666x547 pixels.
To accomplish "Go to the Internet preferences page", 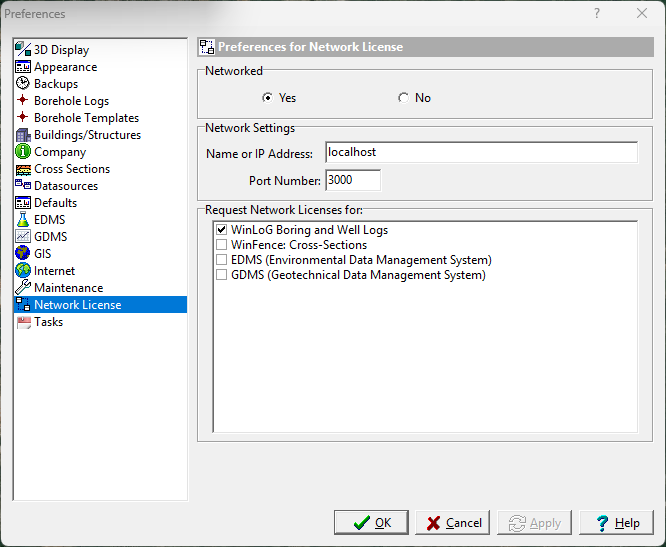I will click(x=54, y=271).
